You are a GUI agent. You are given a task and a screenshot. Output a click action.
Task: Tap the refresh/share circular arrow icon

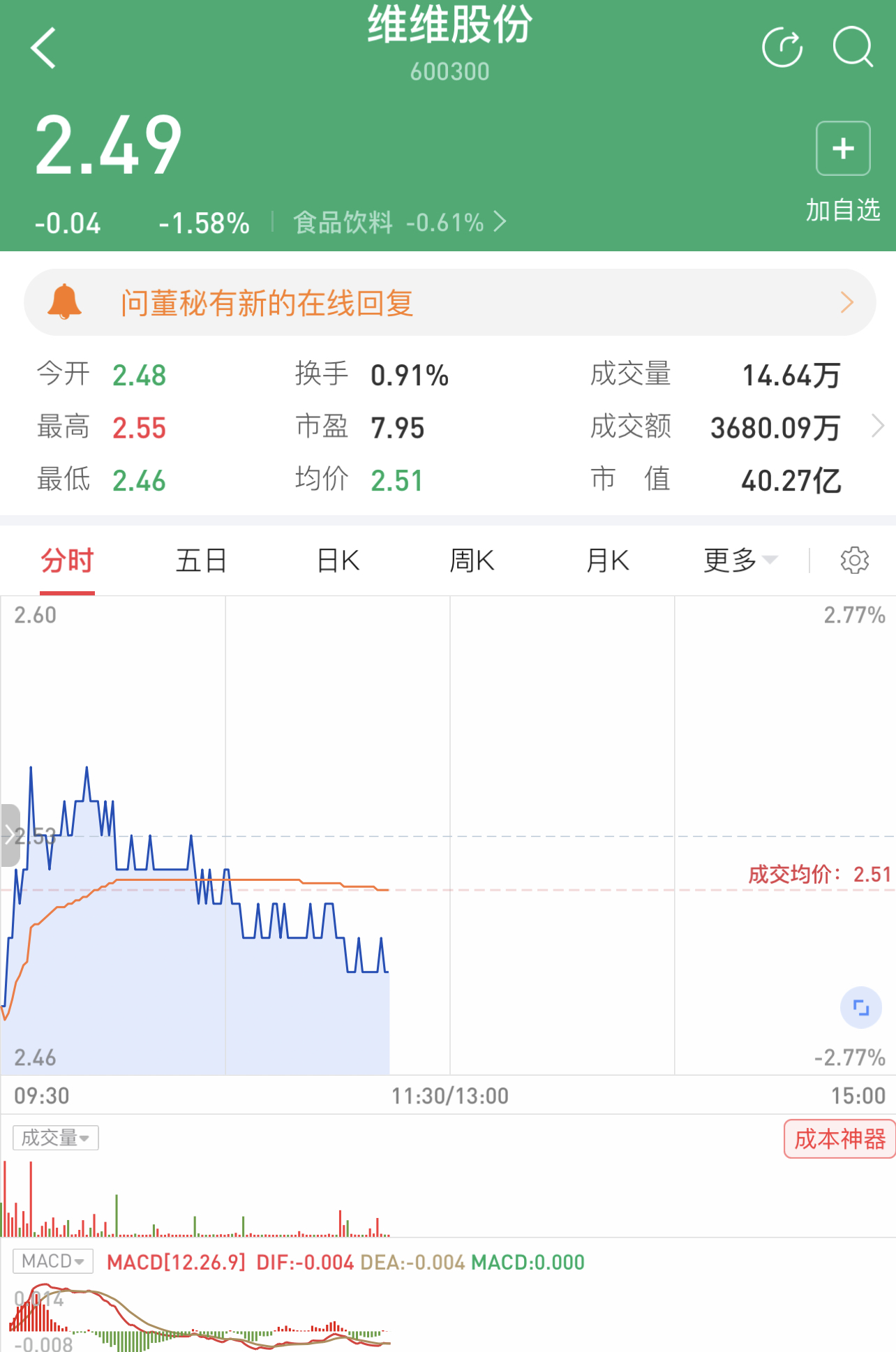[x=782, y=48]
